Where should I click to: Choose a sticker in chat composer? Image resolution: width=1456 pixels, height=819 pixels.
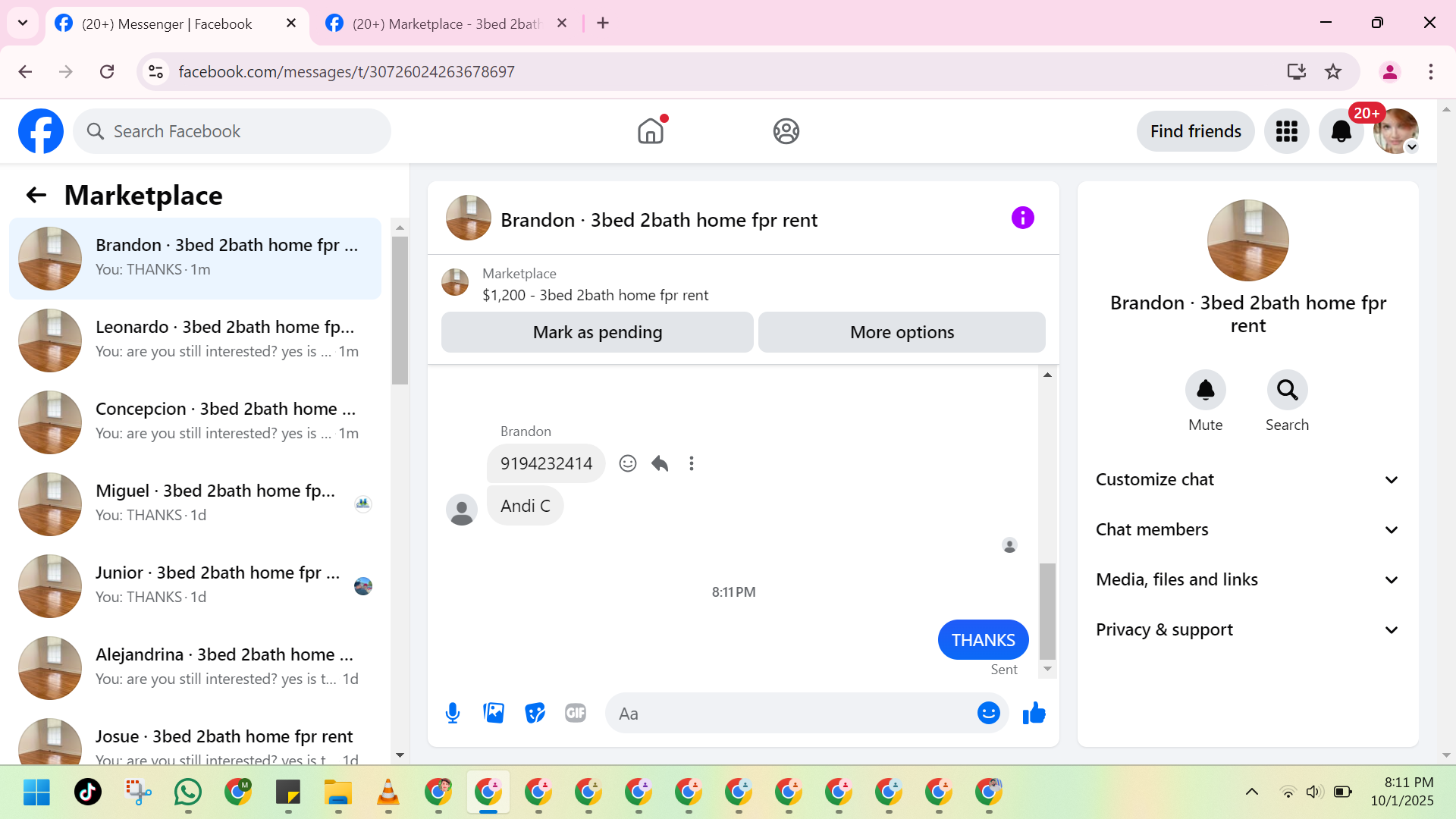click(535, 714)
